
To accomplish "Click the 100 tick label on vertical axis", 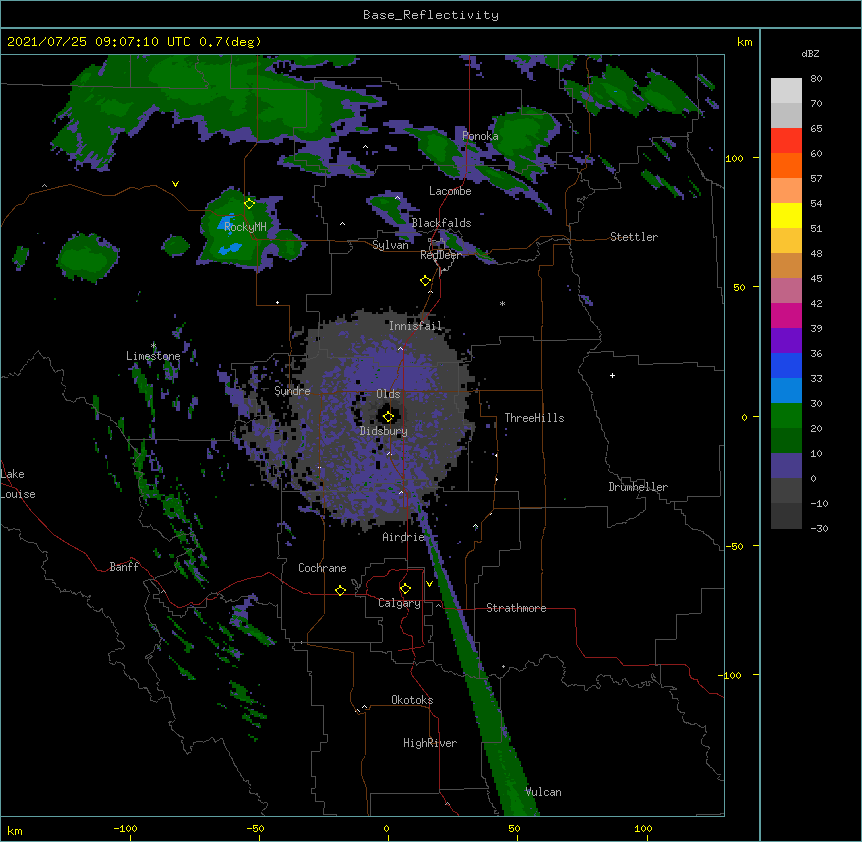I will (x=734, y=158).
